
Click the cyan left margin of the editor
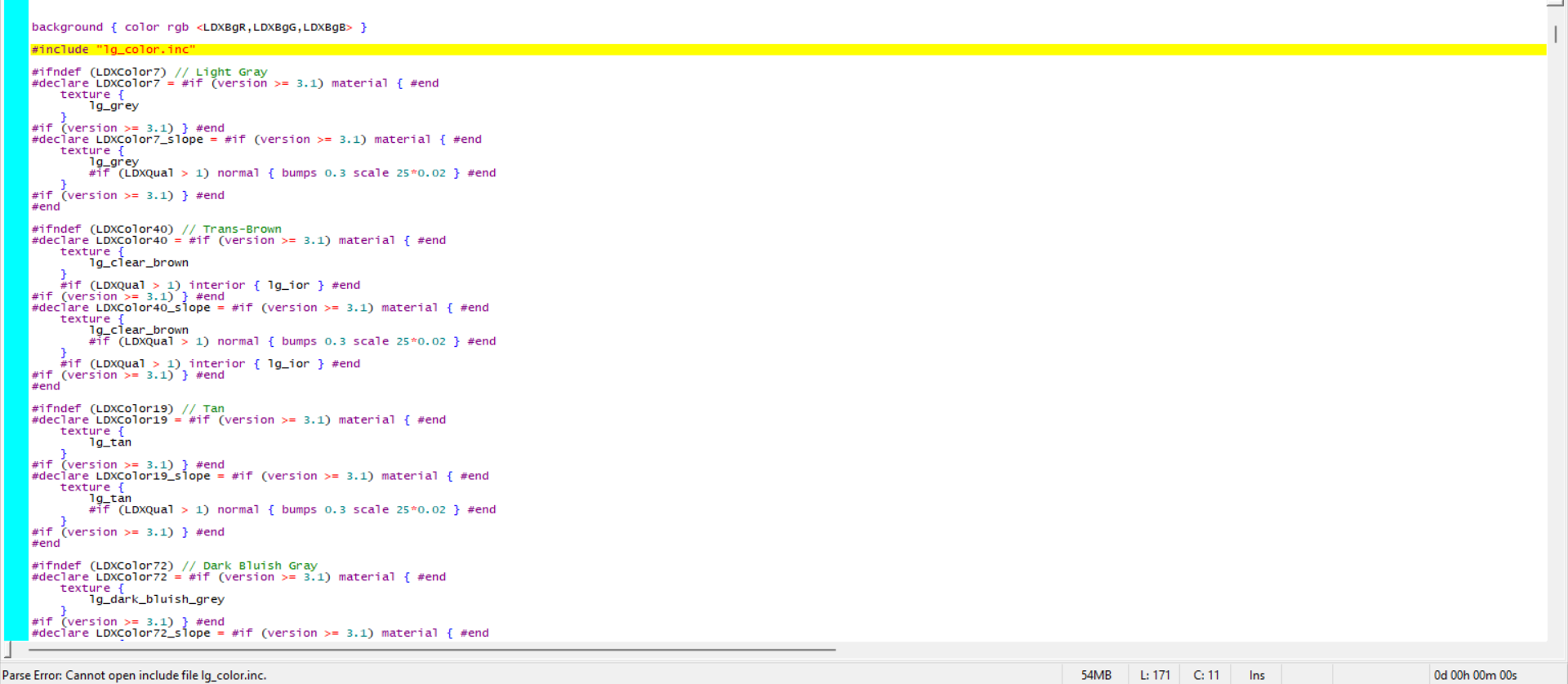(x=16, y=326)
